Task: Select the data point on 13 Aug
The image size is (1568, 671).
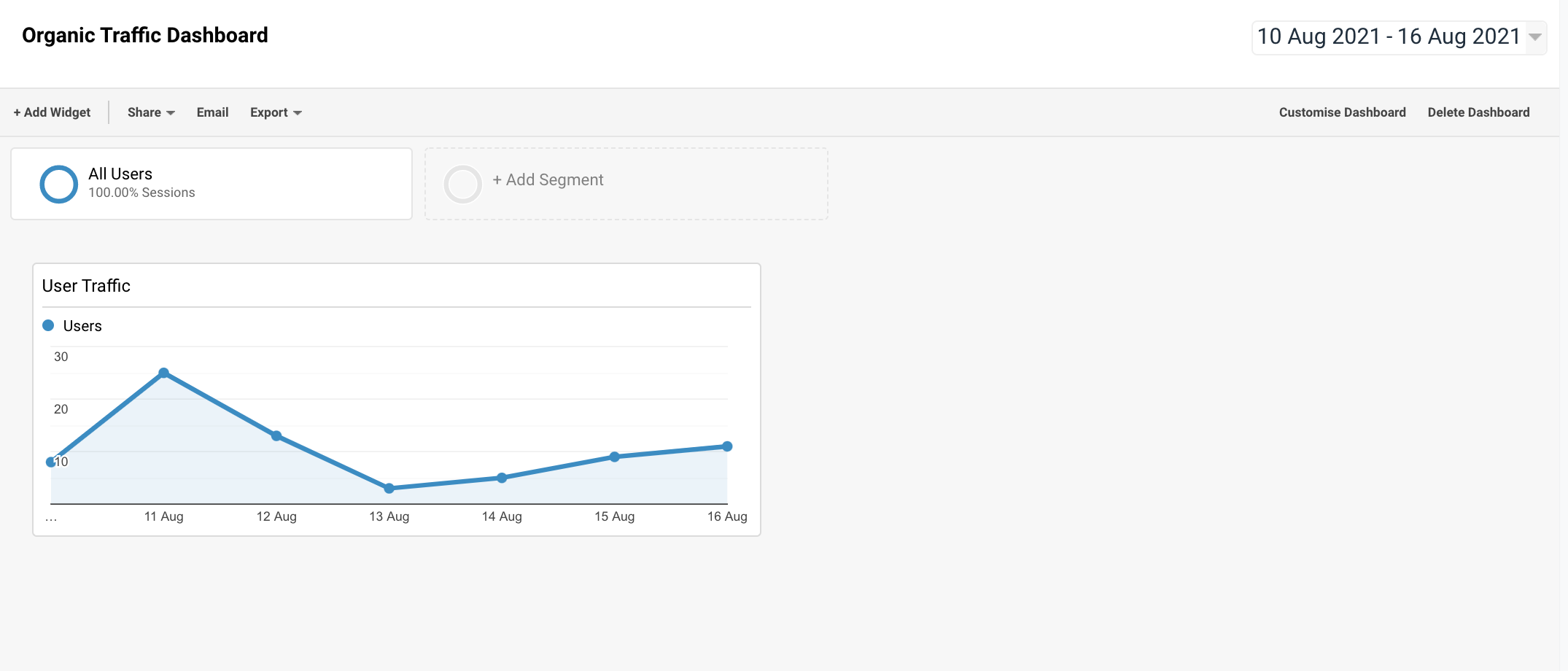Action: [x=389, y=488]
